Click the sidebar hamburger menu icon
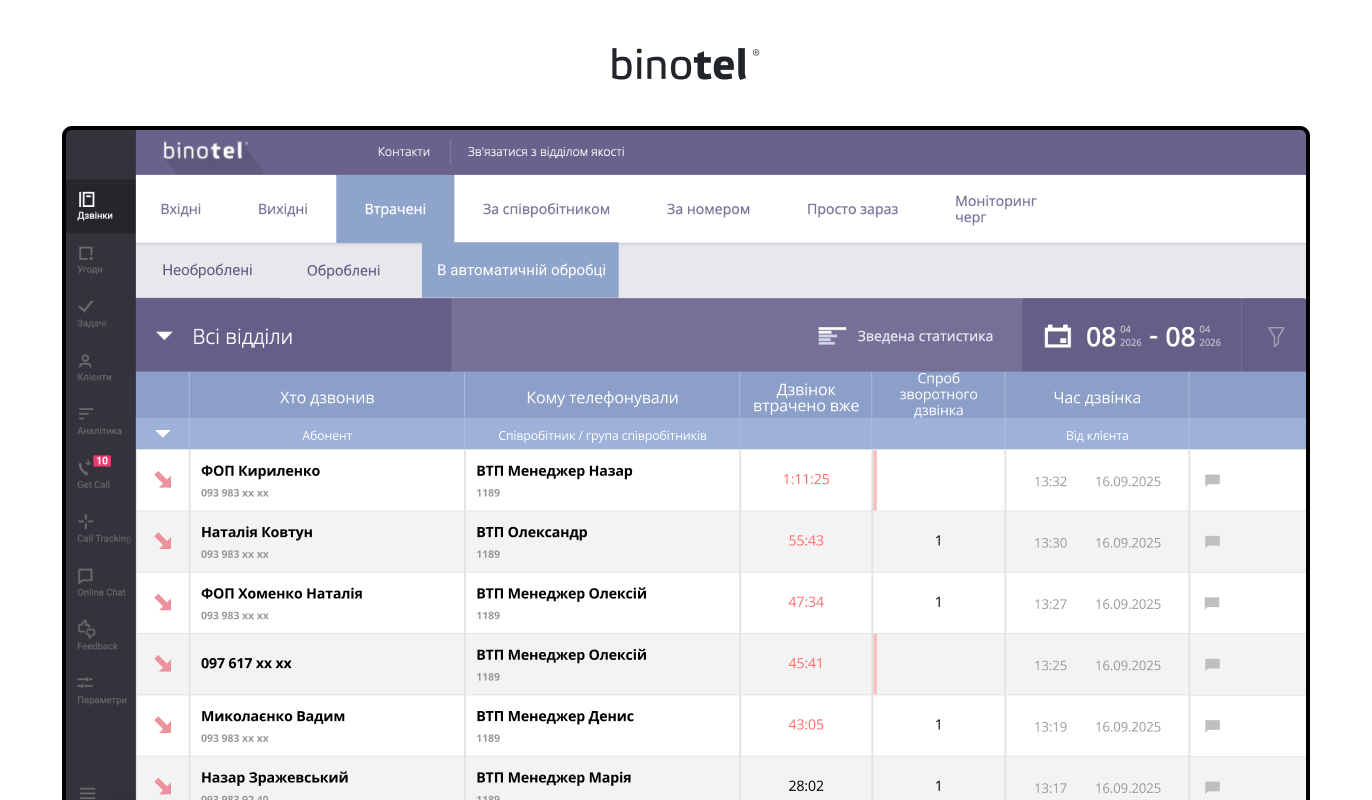Screen dimensions: 1372x800 pyautogui.click(x=88, y=793)
